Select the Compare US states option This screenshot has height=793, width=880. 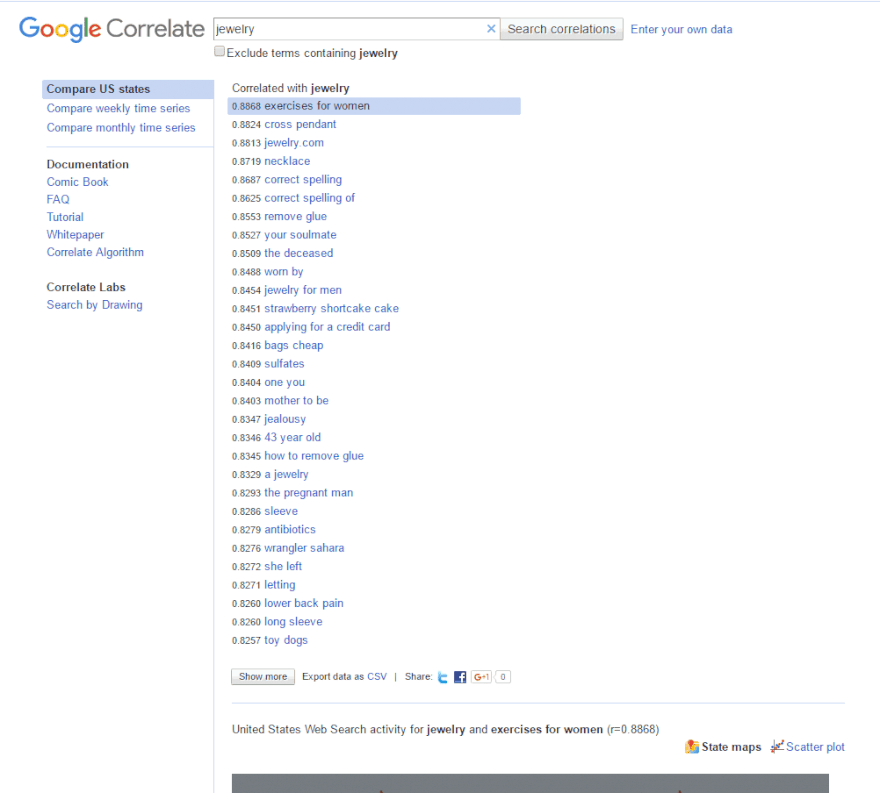click(100, 88)
